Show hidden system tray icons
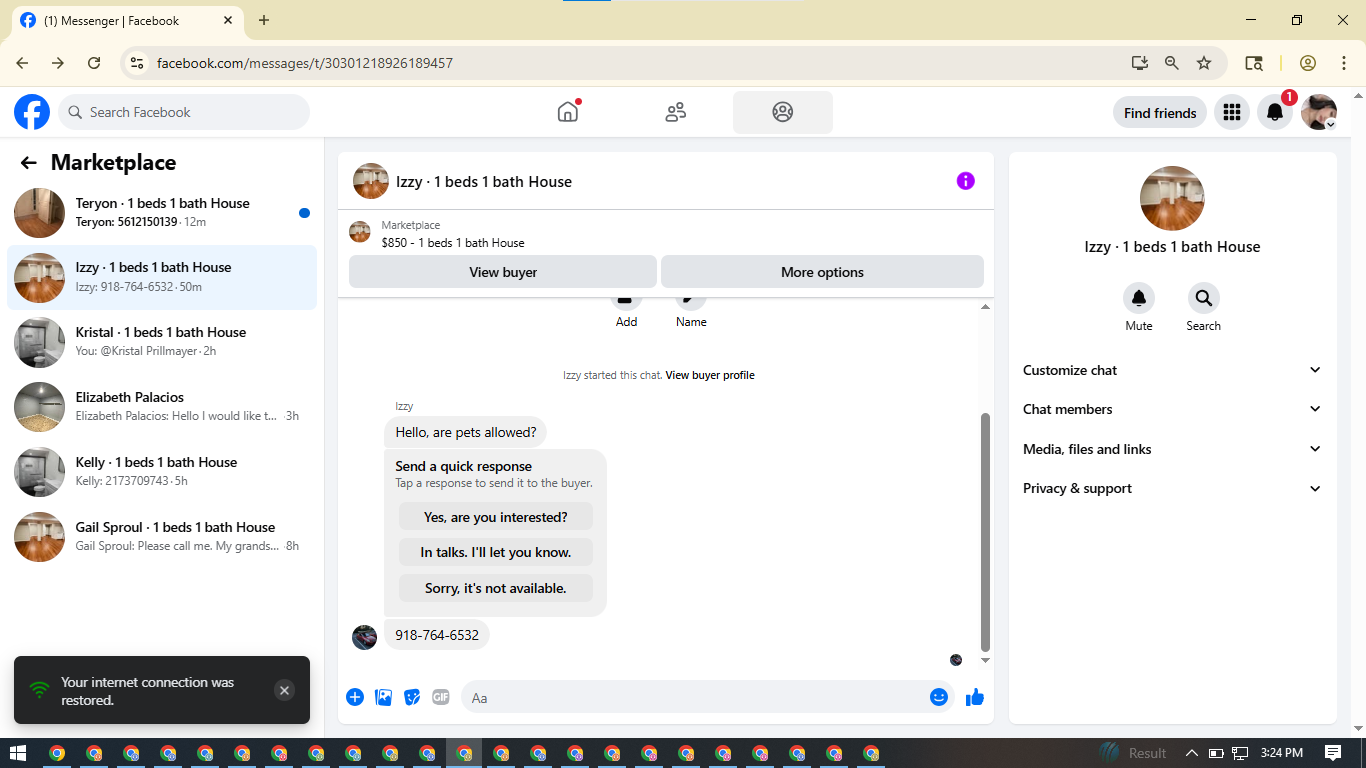Viewport: 1366px width, 768px height. pyautogui.click(x=1191, y=753)
